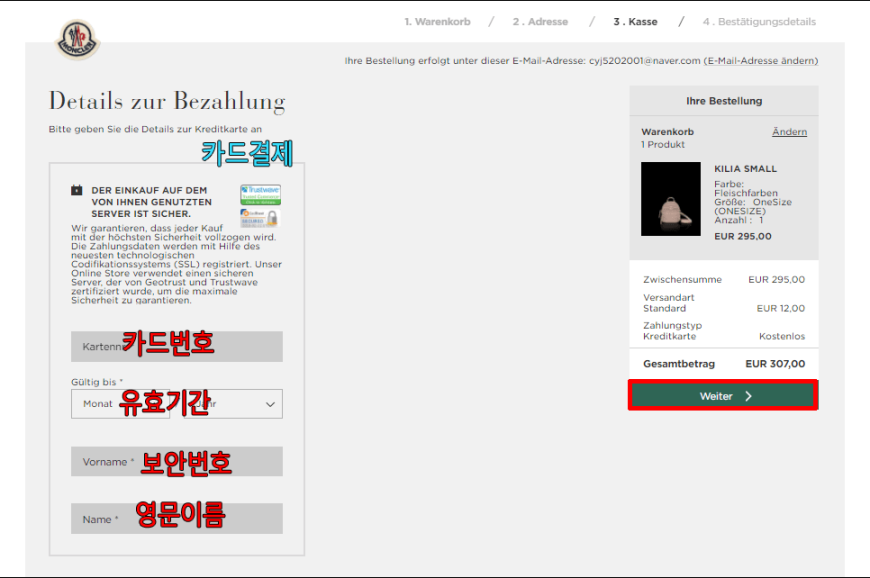
Task: Click Gesamtbetrag EUR 307,00 value
Action: click(x=775, y=364)
